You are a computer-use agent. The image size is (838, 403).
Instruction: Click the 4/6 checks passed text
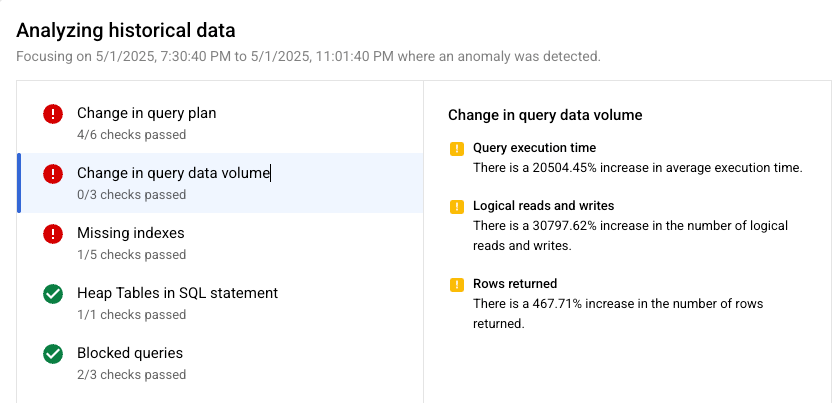(131, 134)
